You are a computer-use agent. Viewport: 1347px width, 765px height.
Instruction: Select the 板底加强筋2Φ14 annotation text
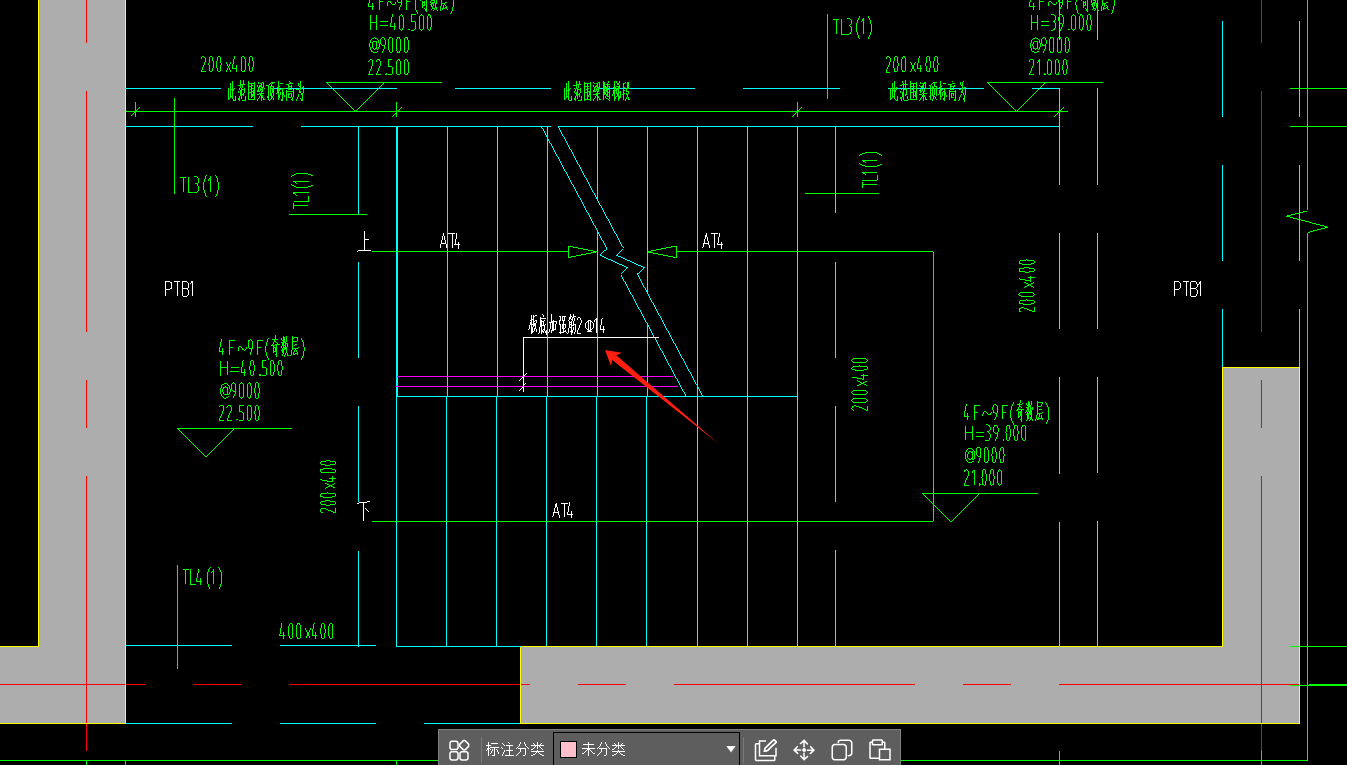click(x=567, y=325)
